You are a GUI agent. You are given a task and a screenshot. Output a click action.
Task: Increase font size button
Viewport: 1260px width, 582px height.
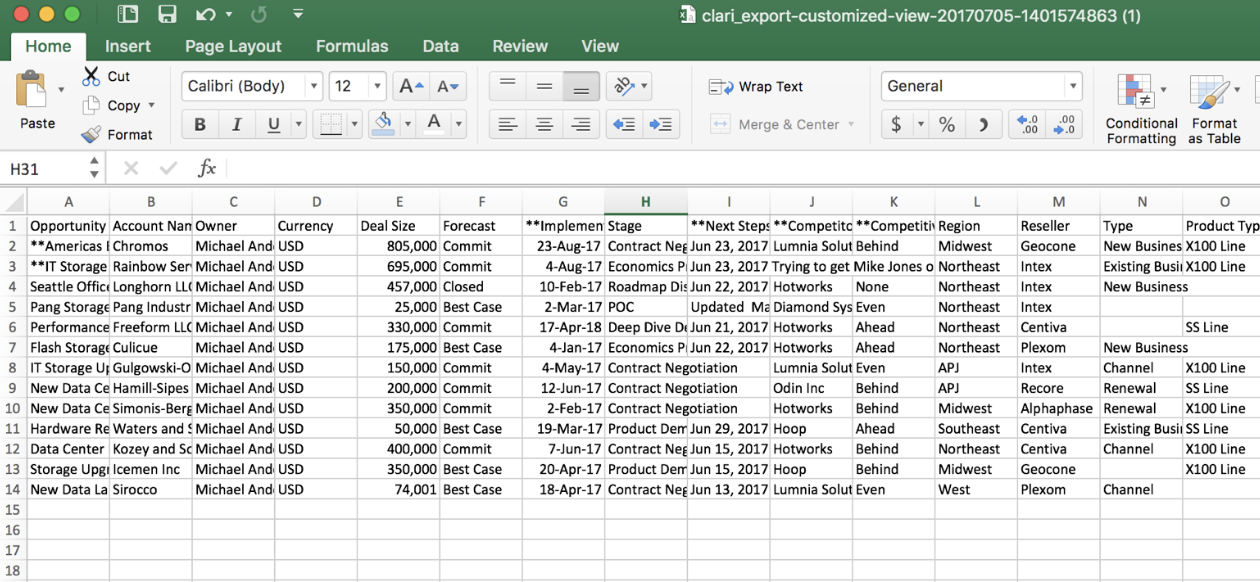coord(411,86)
